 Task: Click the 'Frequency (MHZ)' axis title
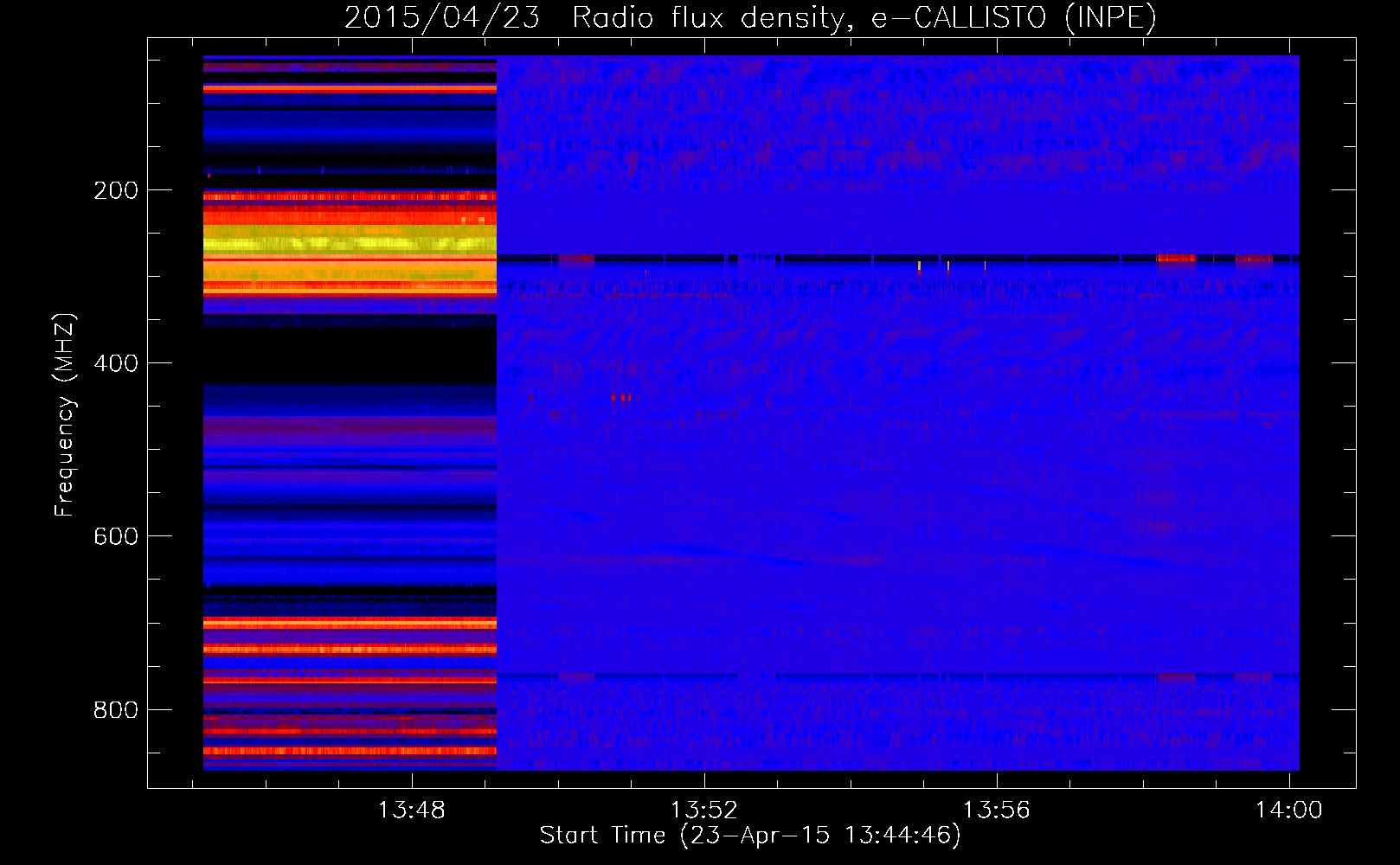65,414
